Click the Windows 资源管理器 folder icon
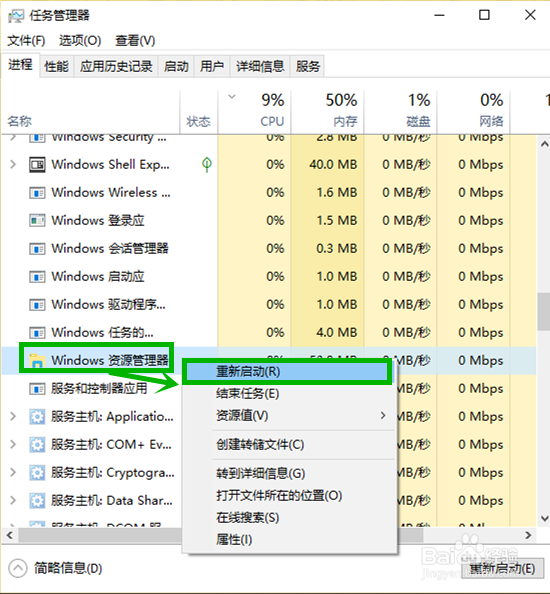The image size is (550, 594). pos(37,361)
